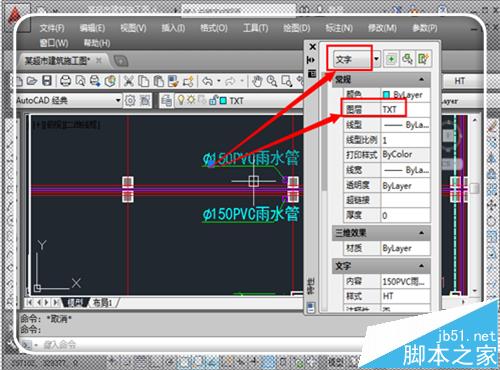The image size is (500, 370).
Task: Open the 视图(V) menu
Action: [133, 28]
